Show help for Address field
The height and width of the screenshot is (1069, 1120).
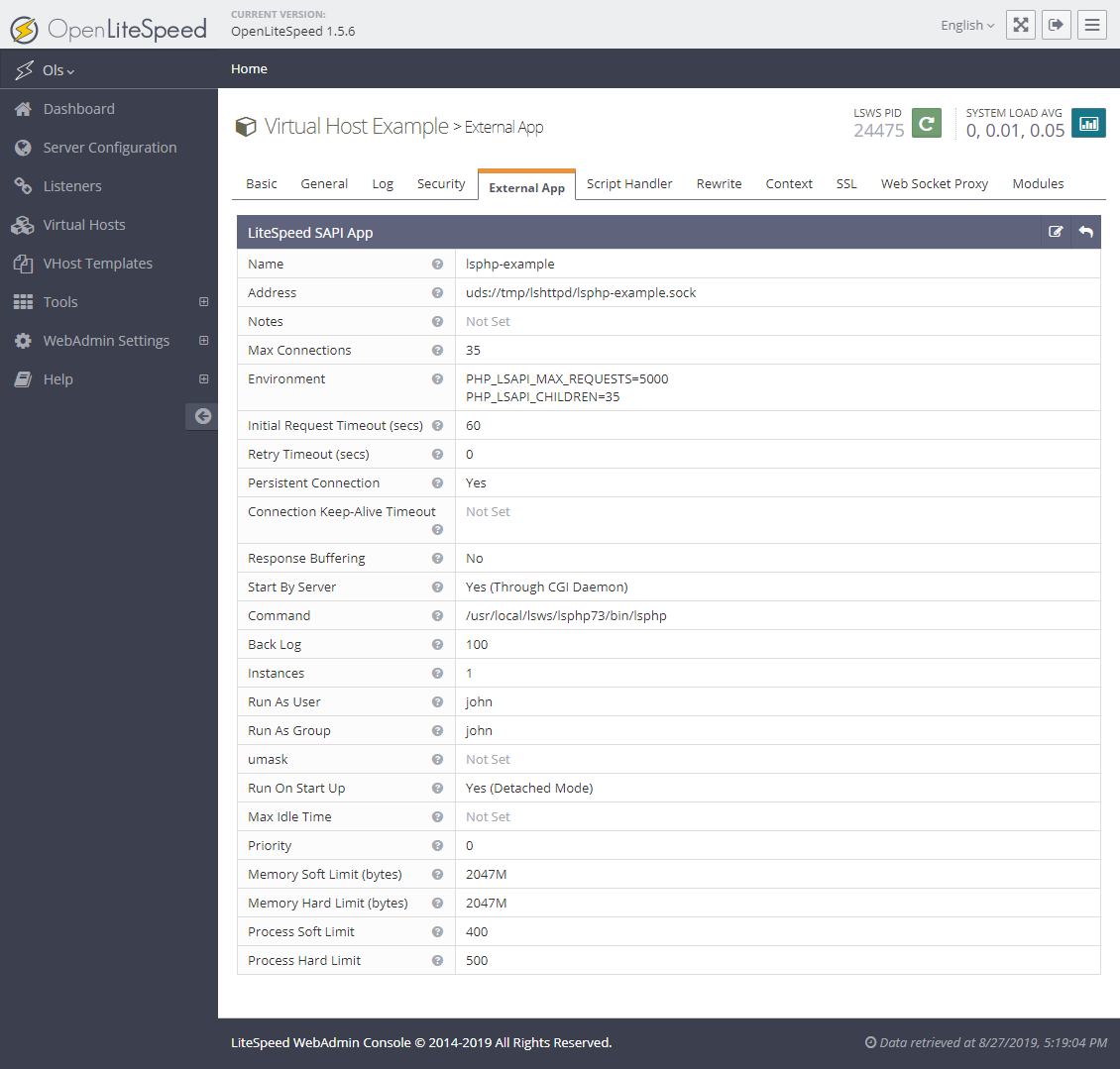[437, 293]
